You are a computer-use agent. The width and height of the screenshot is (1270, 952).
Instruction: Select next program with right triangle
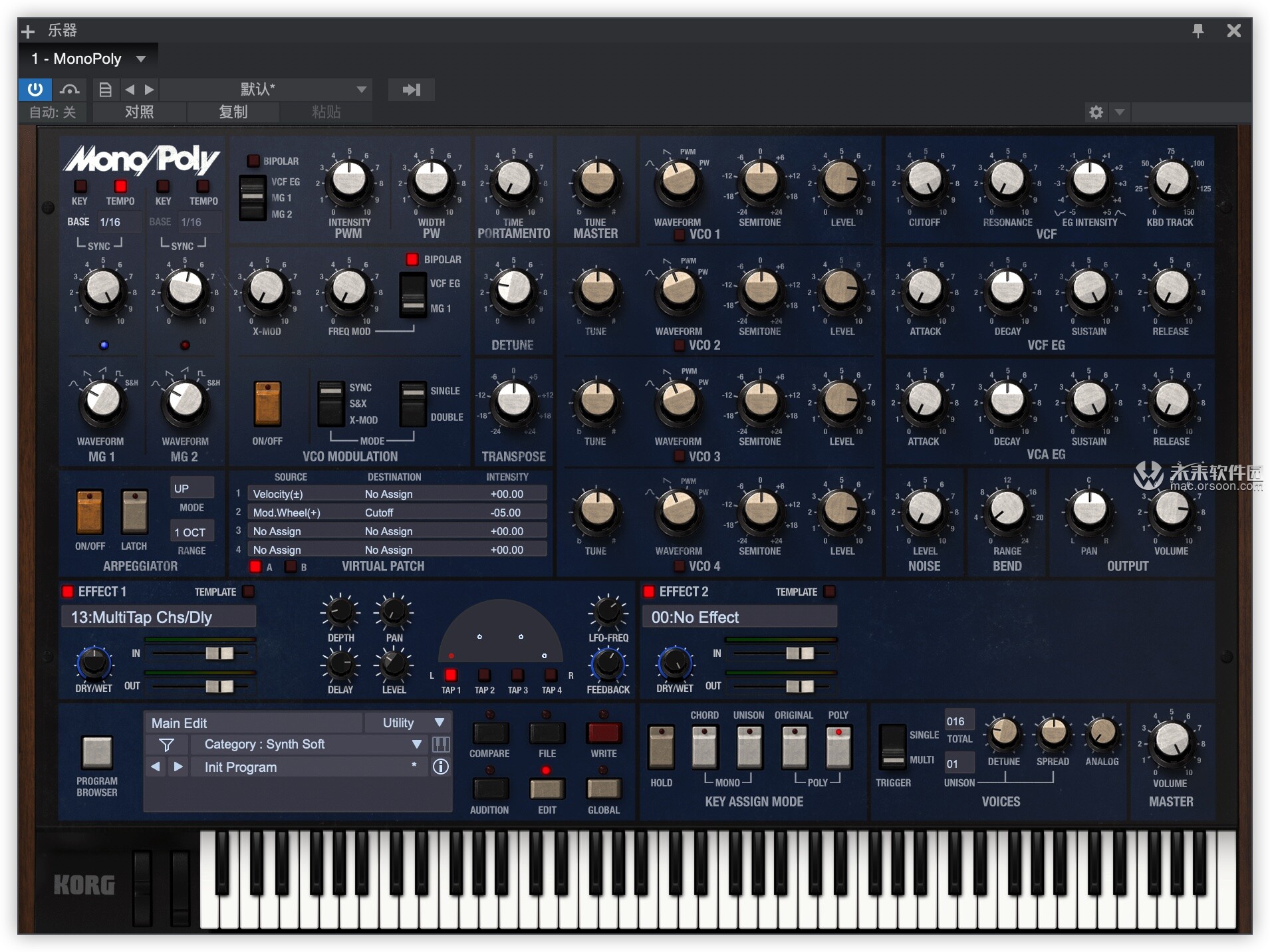click(x=178, y=767)
